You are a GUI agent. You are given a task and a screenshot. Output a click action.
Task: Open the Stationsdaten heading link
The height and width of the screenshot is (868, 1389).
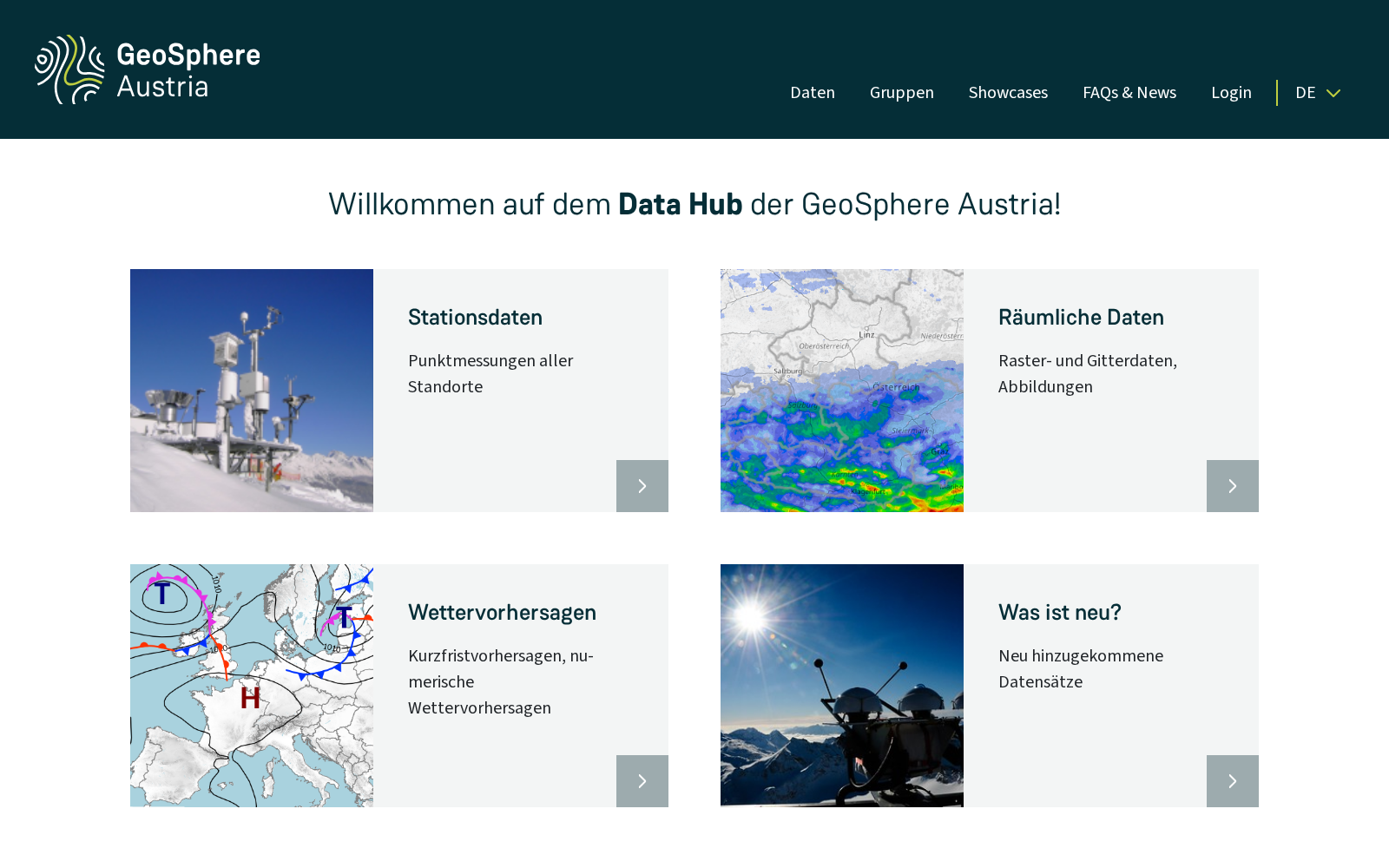(475, 318)
